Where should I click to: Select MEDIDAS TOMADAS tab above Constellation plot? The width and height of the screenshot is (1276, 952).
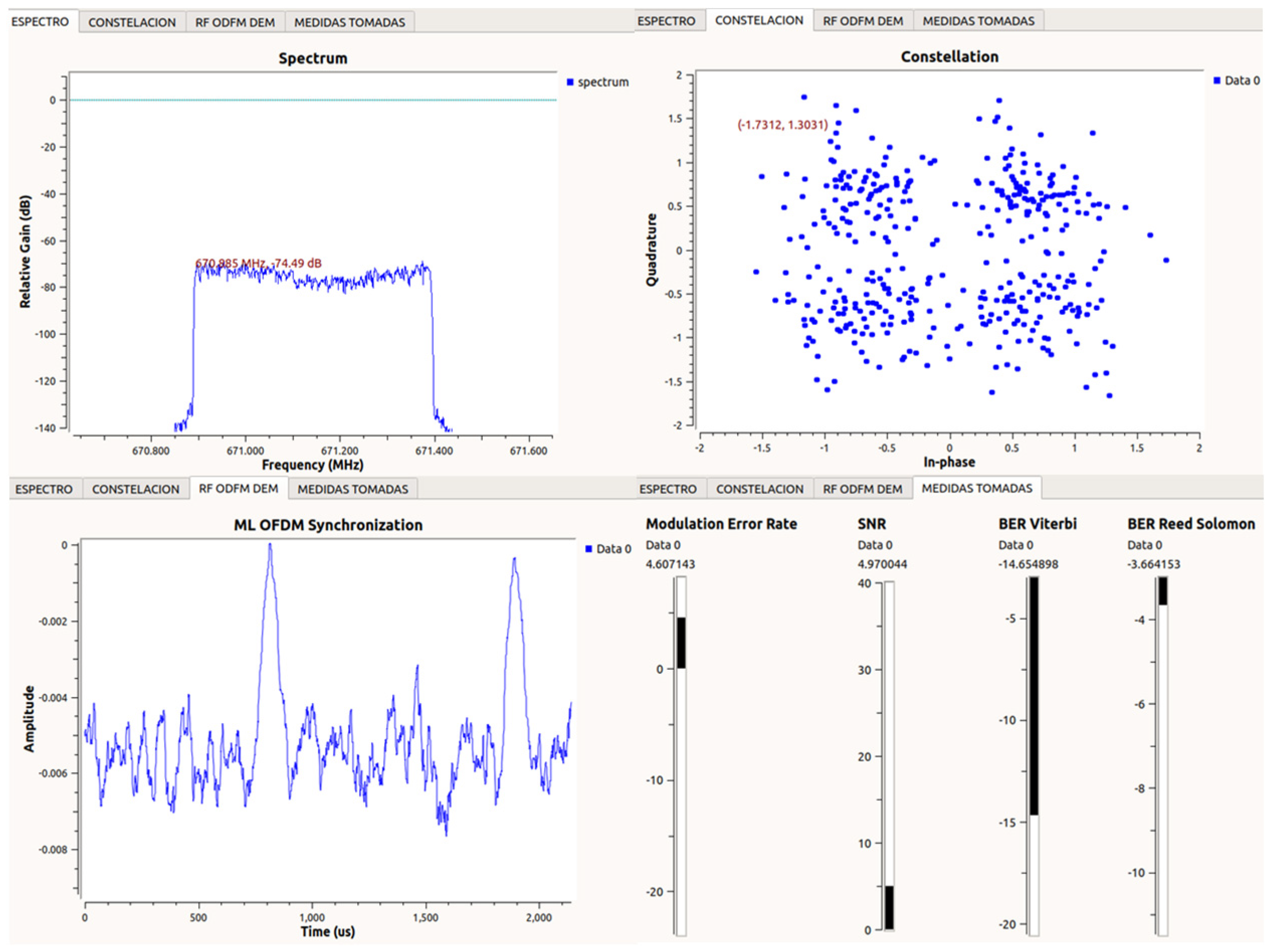click(x=979, y=21)
